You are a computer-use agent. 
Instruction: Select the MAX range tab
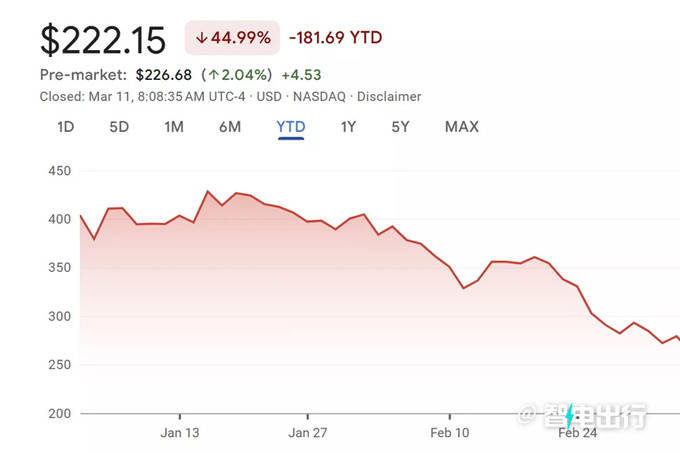click(x=462, y=127)
